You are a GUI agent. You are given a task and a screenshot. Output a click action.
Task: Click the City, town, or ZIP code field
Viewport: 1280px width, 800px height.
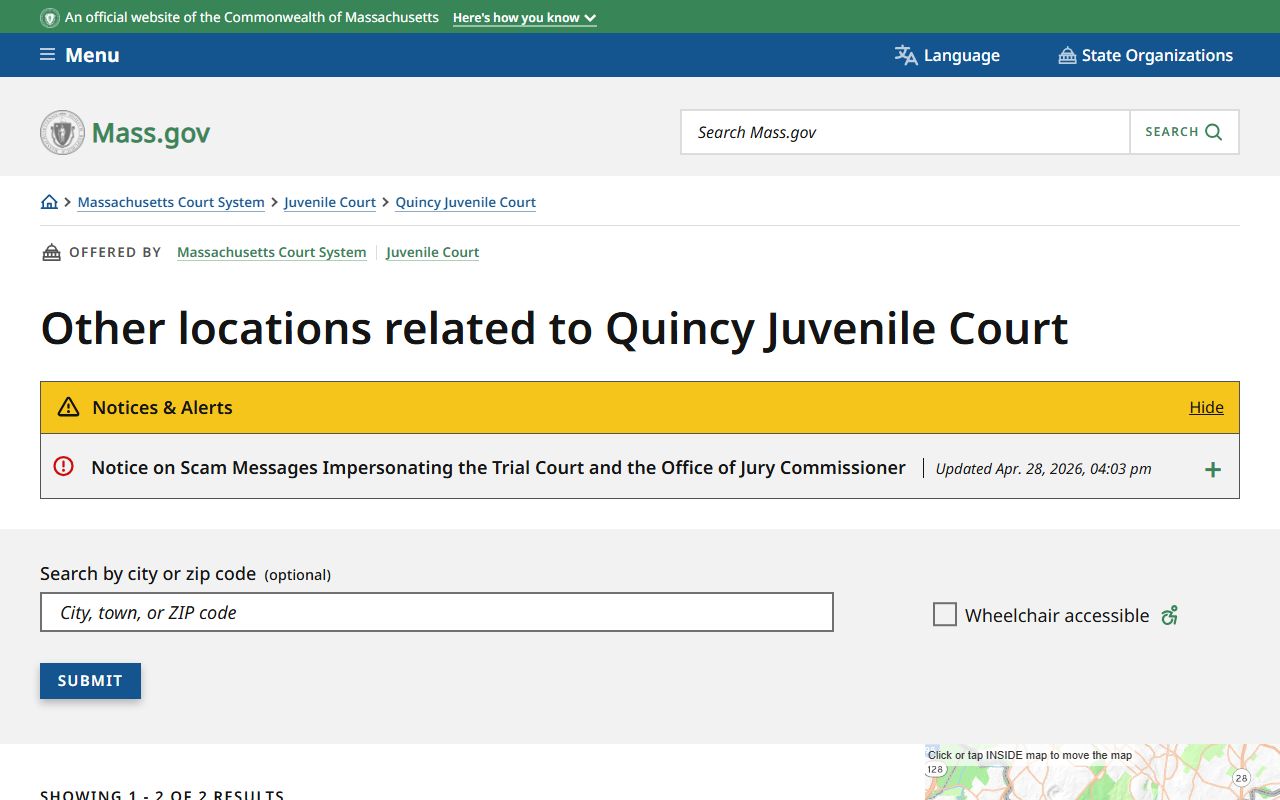tap(437, 612)
